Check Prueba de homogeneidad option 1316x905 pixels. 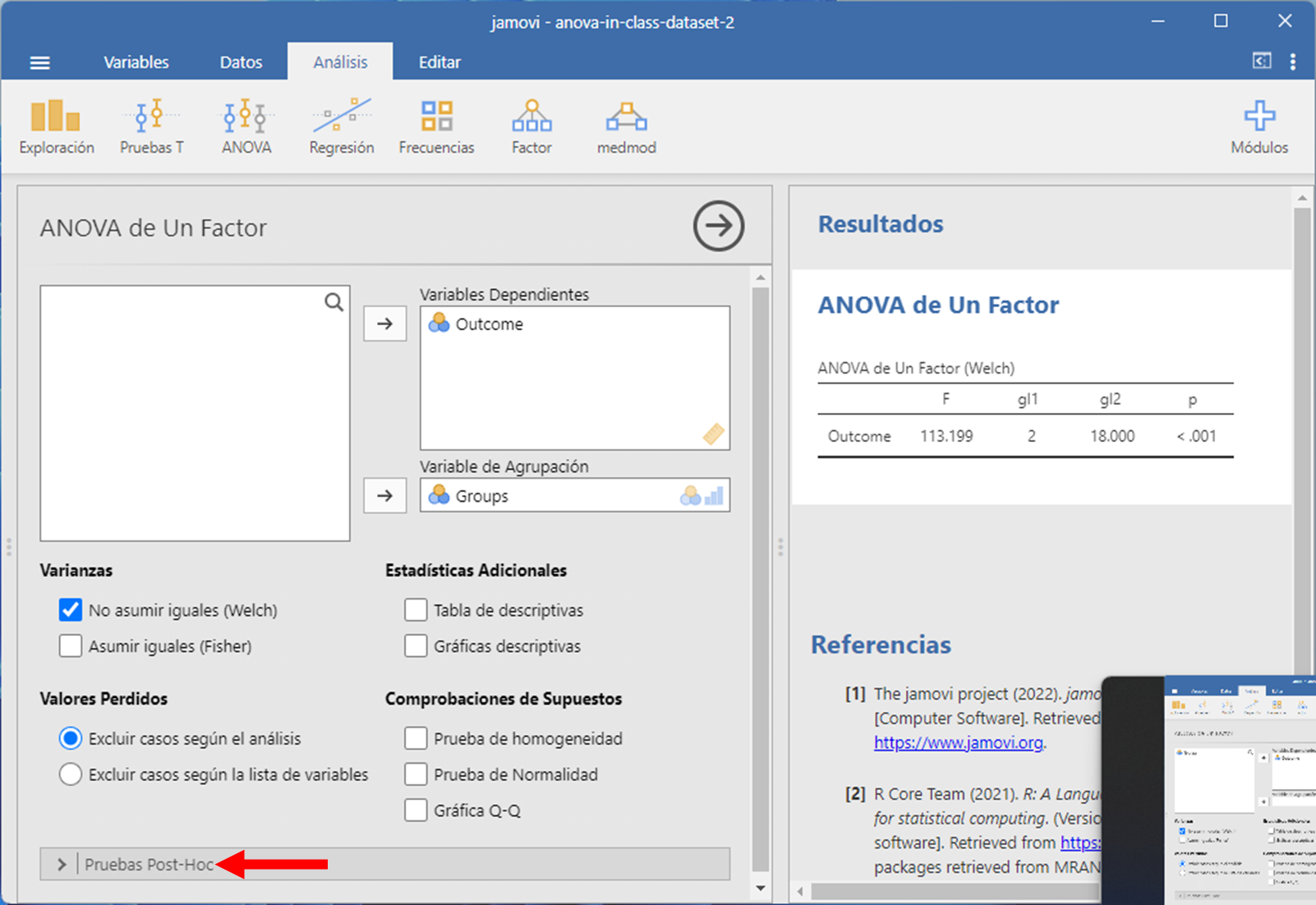tap(416, 738)
